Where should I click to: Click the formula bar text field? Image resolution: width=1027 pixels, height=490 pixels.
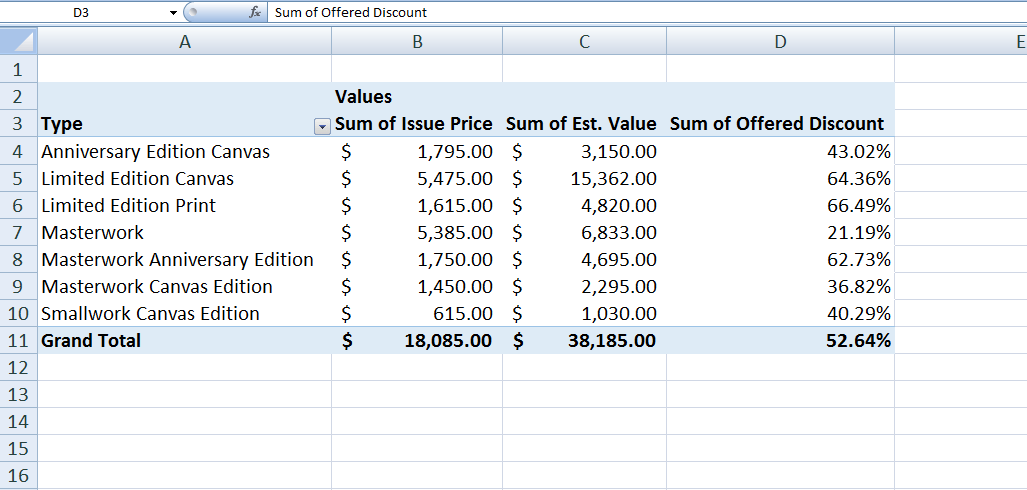(x=640, y=13)
